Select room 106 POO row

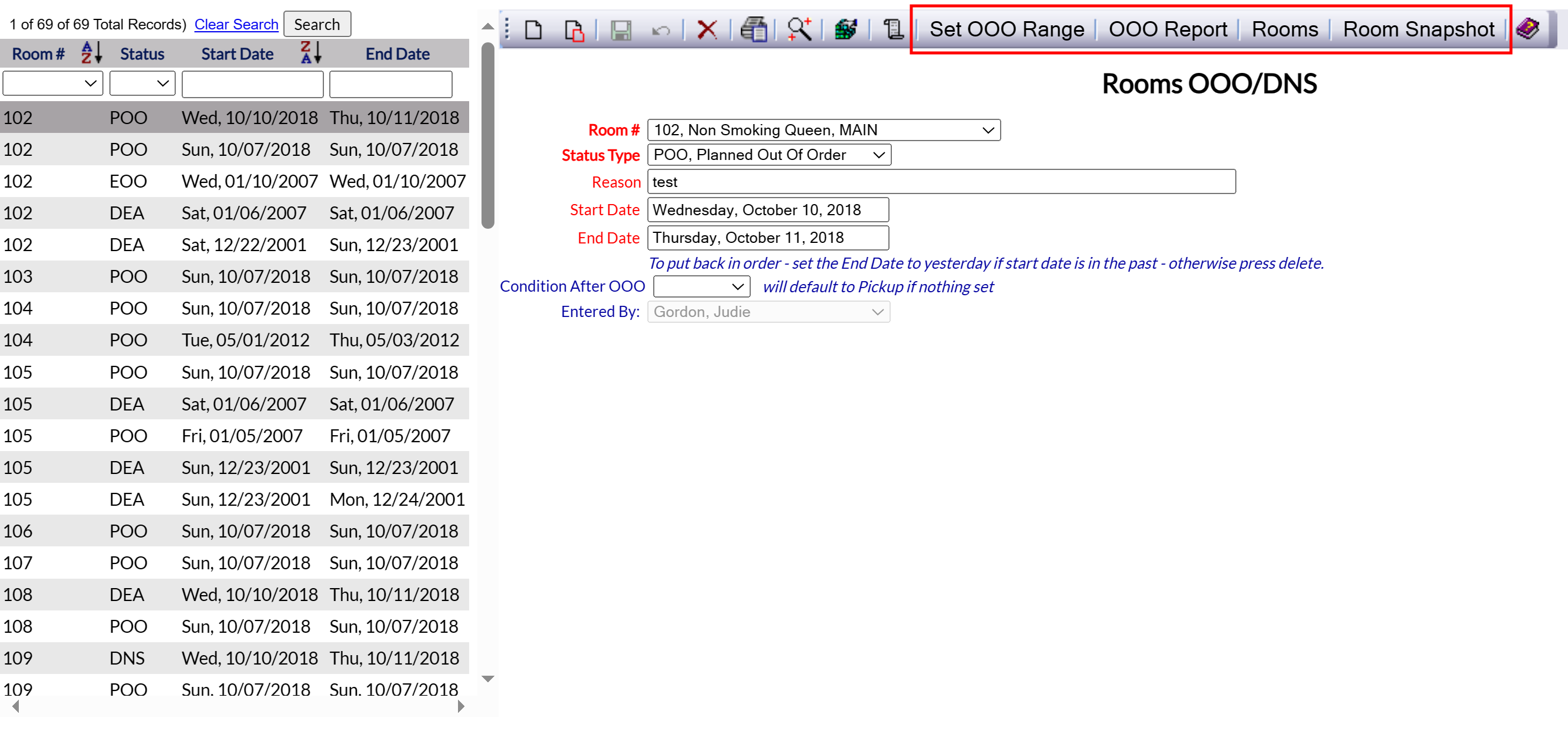point(235,530)
